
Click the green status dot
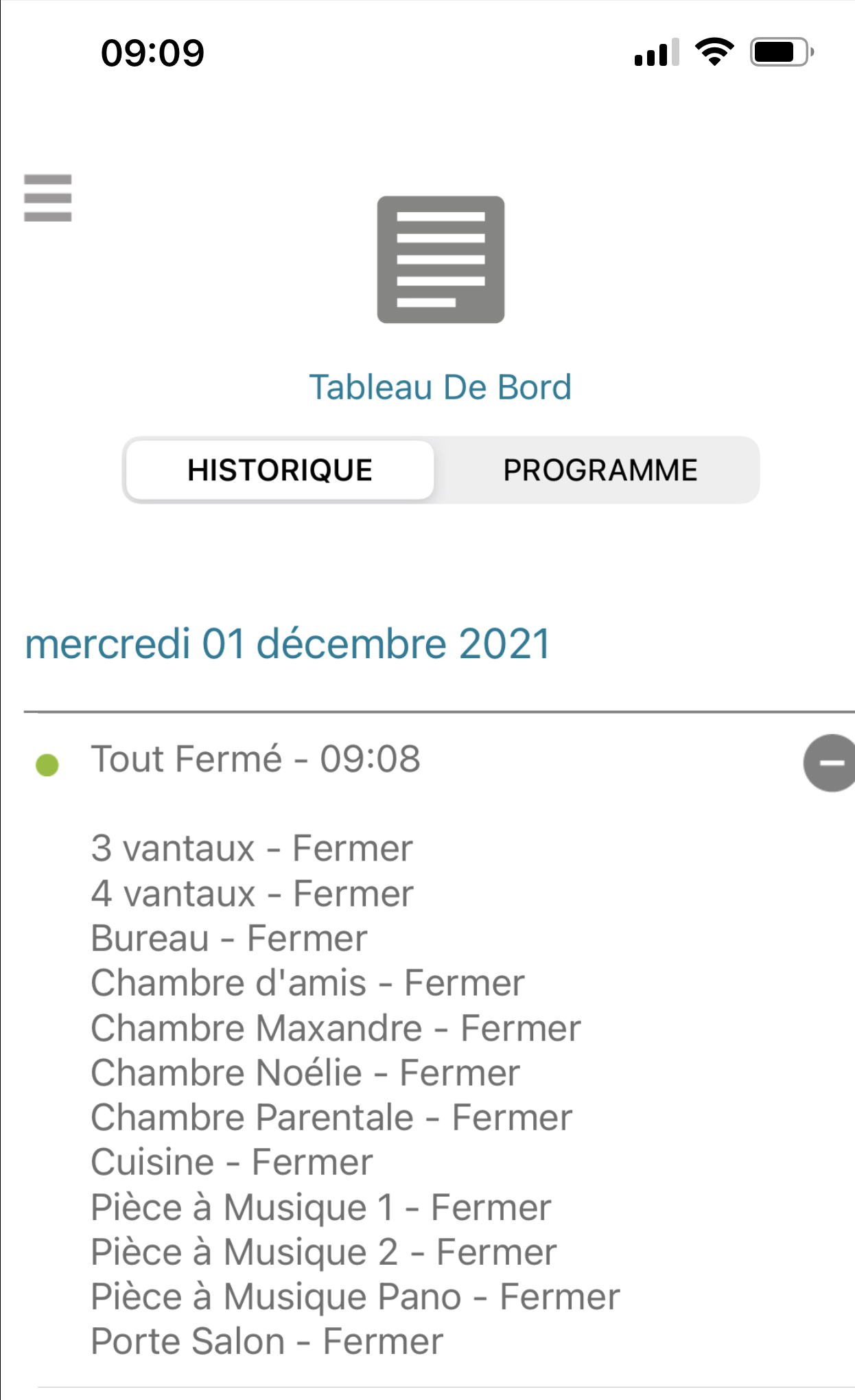(x=47, y=765)
